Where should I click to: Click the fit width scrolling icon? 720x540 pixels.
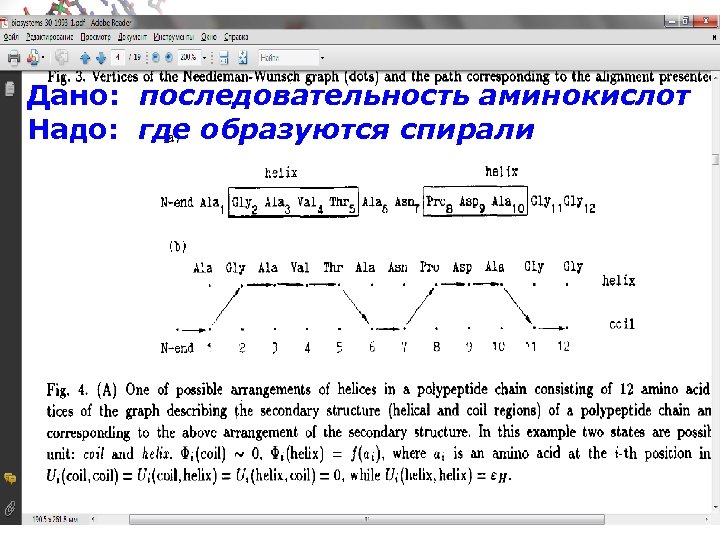pyautogui.click(x=224, y=57)
